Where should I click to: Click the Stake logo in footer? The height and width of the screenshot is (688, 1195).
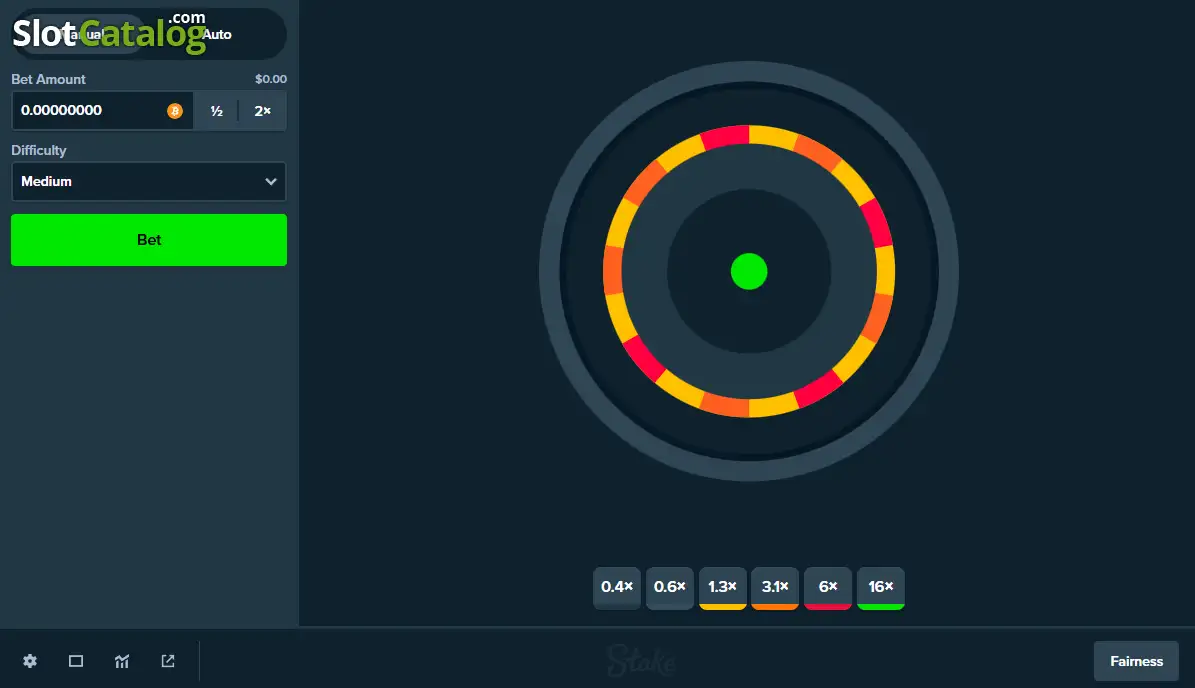click(641, 660)
